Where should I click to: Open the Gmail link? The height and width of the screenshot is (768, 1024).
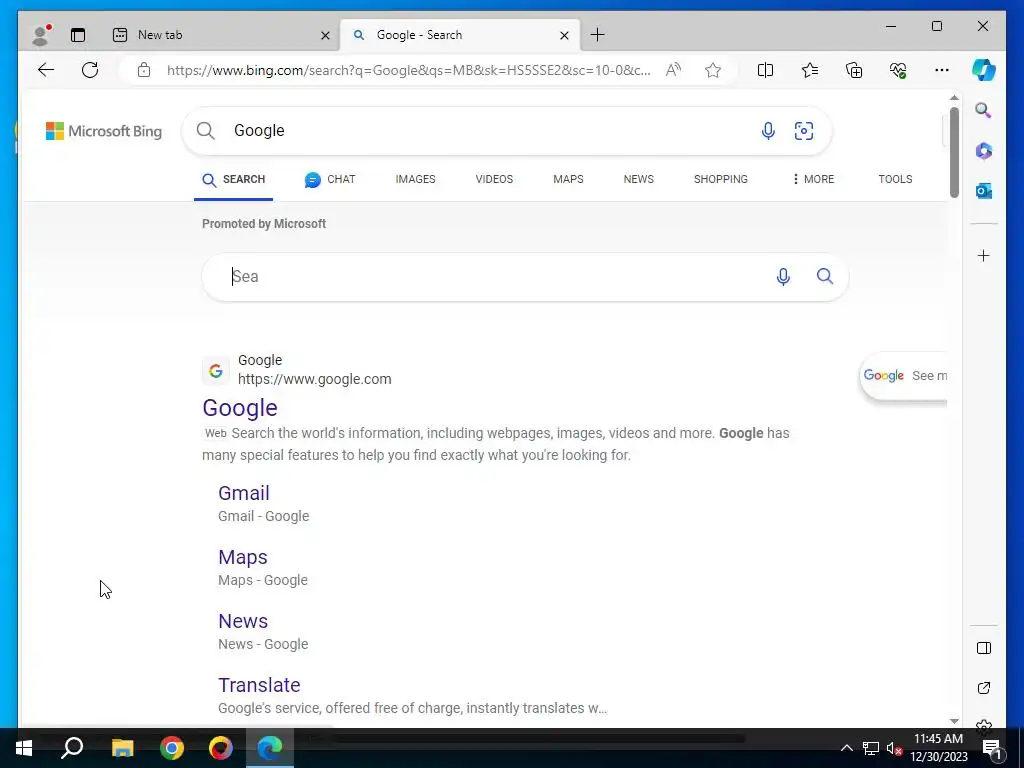click(244, 493)
